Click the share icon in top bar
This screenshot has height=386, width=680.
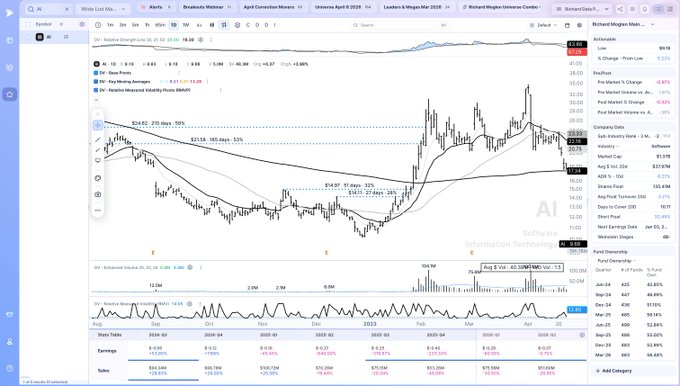click(x=620, y=9)
